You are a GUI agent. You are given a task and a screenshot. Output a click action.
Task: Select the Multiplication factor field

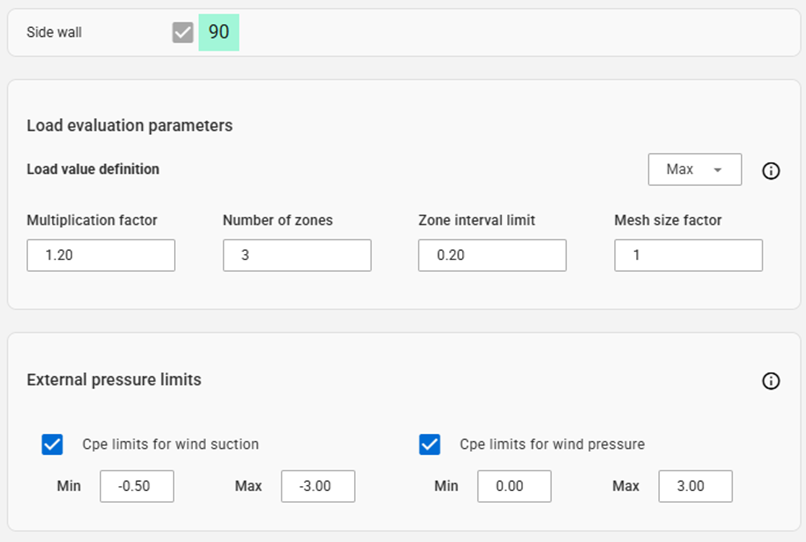click(x=101, y=255)
